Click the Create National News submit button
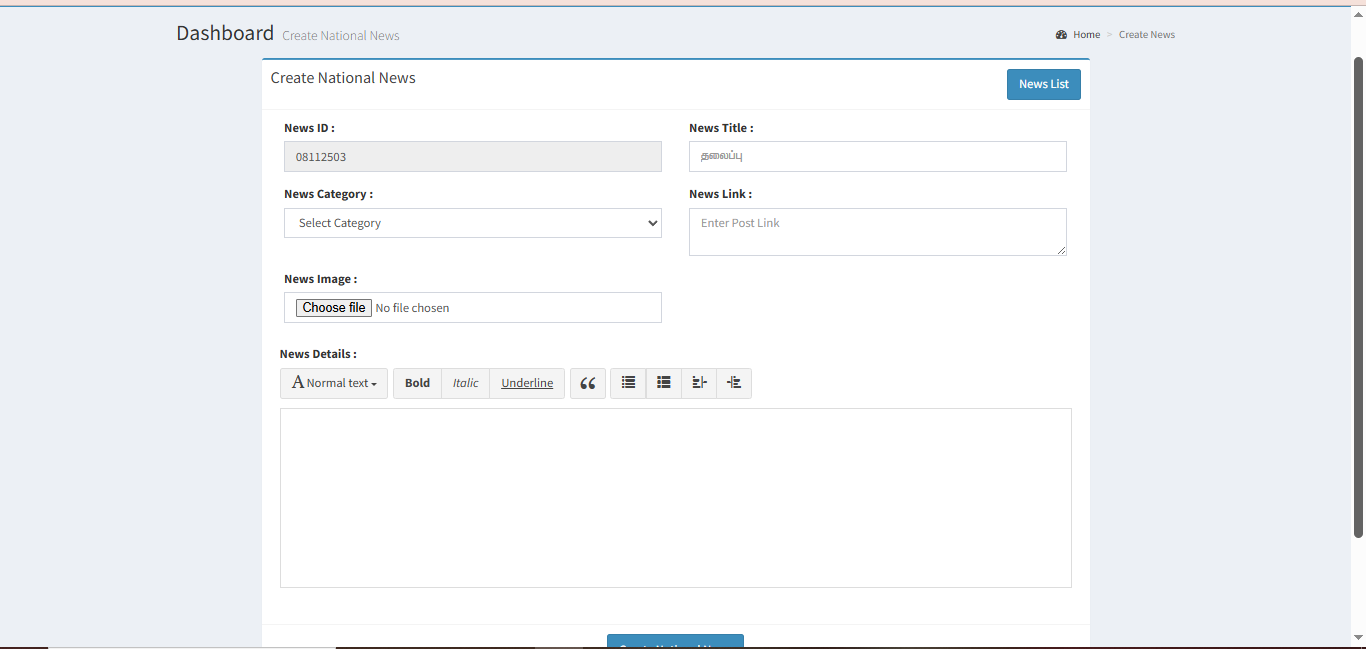 click(x=675, y=642)
